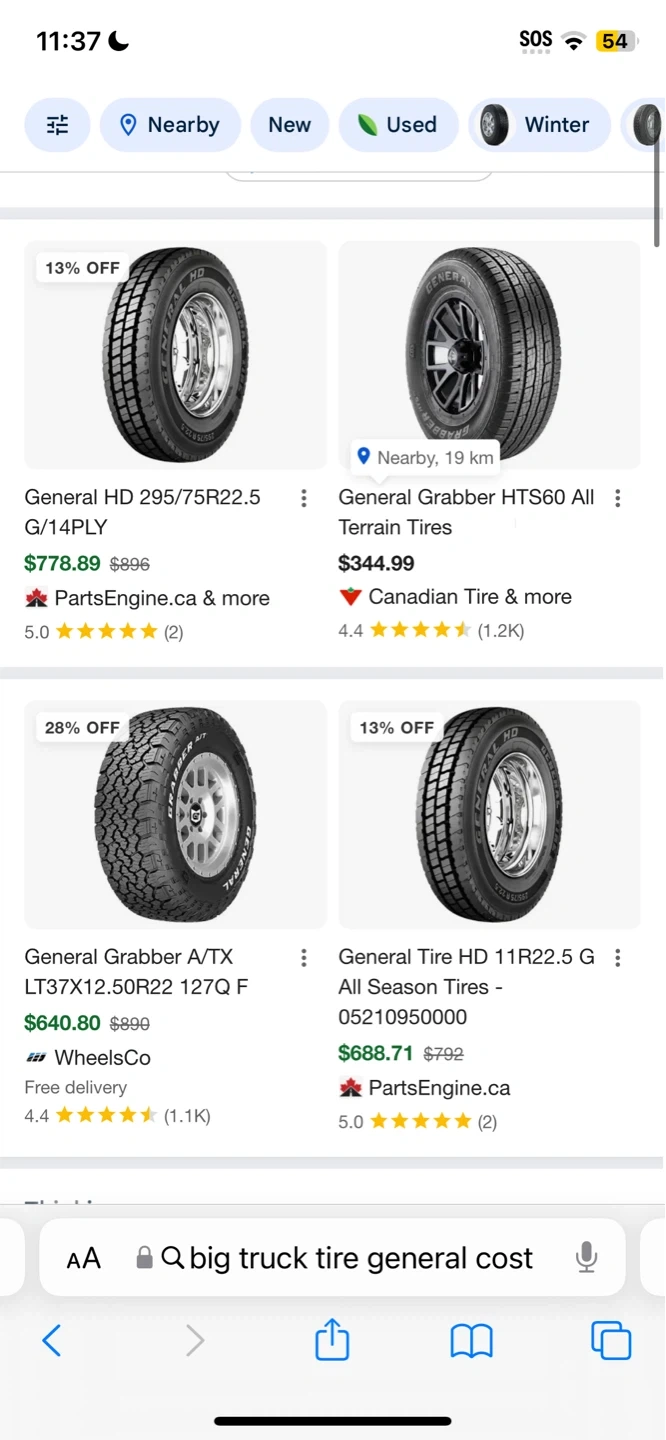Viewport: 666px width, 1440px height.
Task: Open General Grabber HTS60 All Terrain Tires link
Action: coord(466,512)
